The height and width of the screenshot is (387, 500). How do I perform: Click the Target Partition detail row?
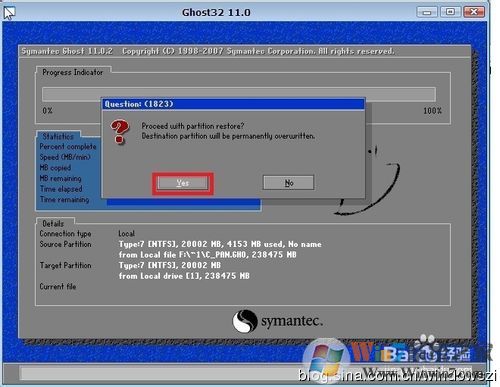(x=145, y=270)
